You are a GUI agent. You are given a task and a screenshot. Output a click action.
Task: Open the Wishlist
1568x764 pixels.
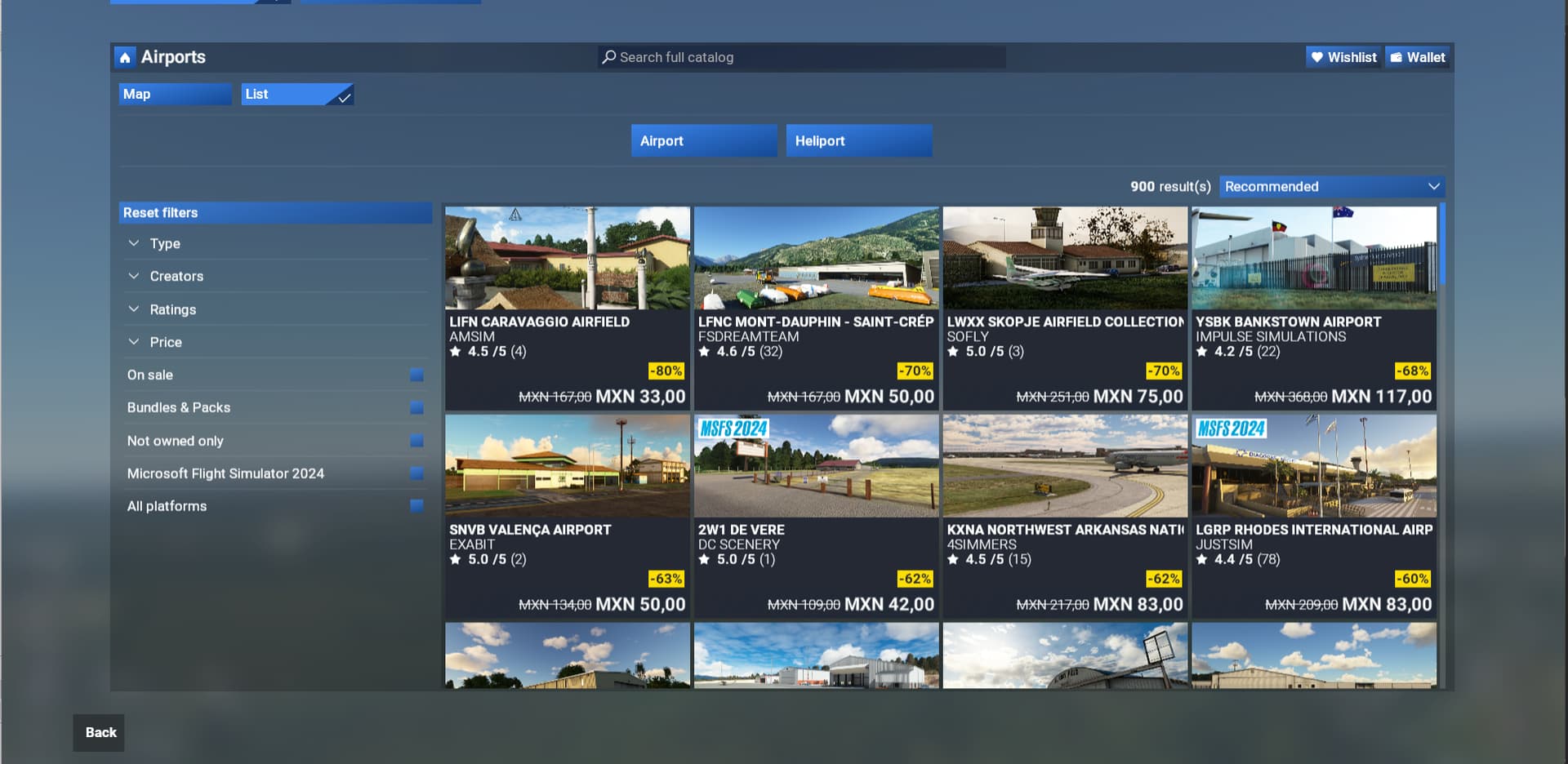coord(1343,57)
